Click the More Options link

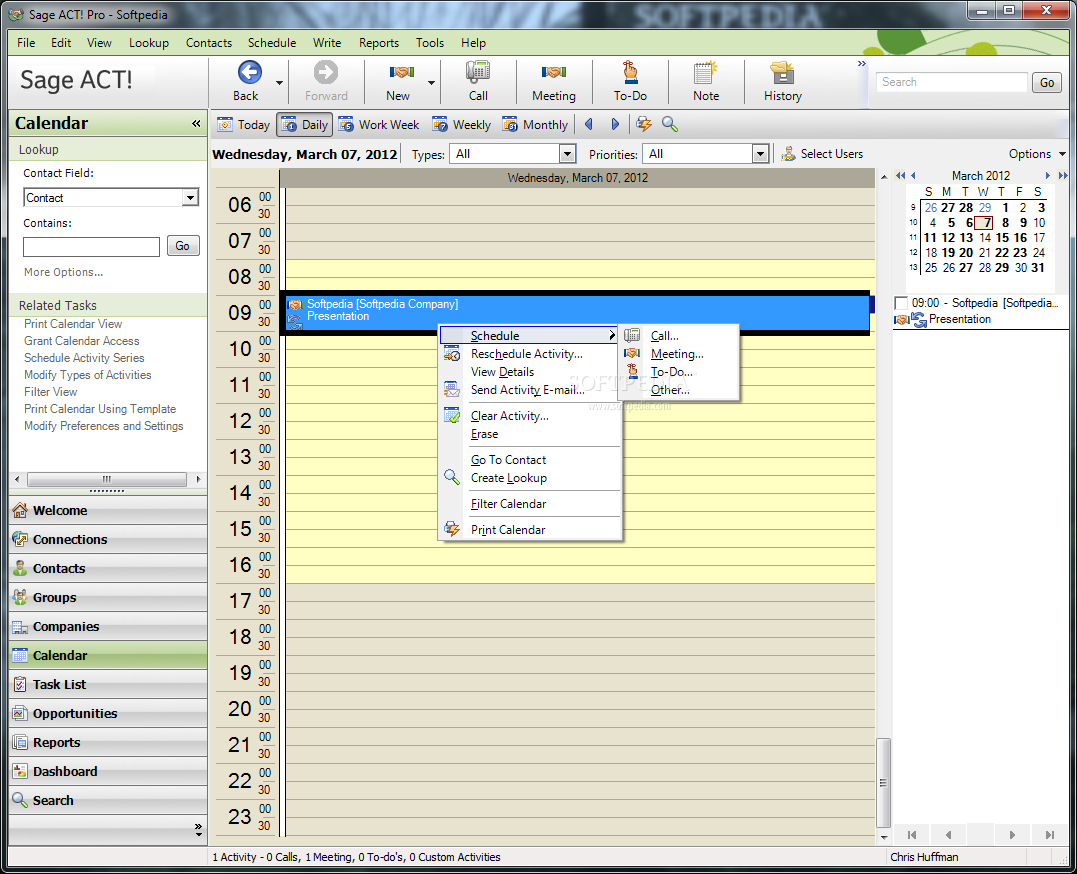pyautogui.click(x=63, y=272)
